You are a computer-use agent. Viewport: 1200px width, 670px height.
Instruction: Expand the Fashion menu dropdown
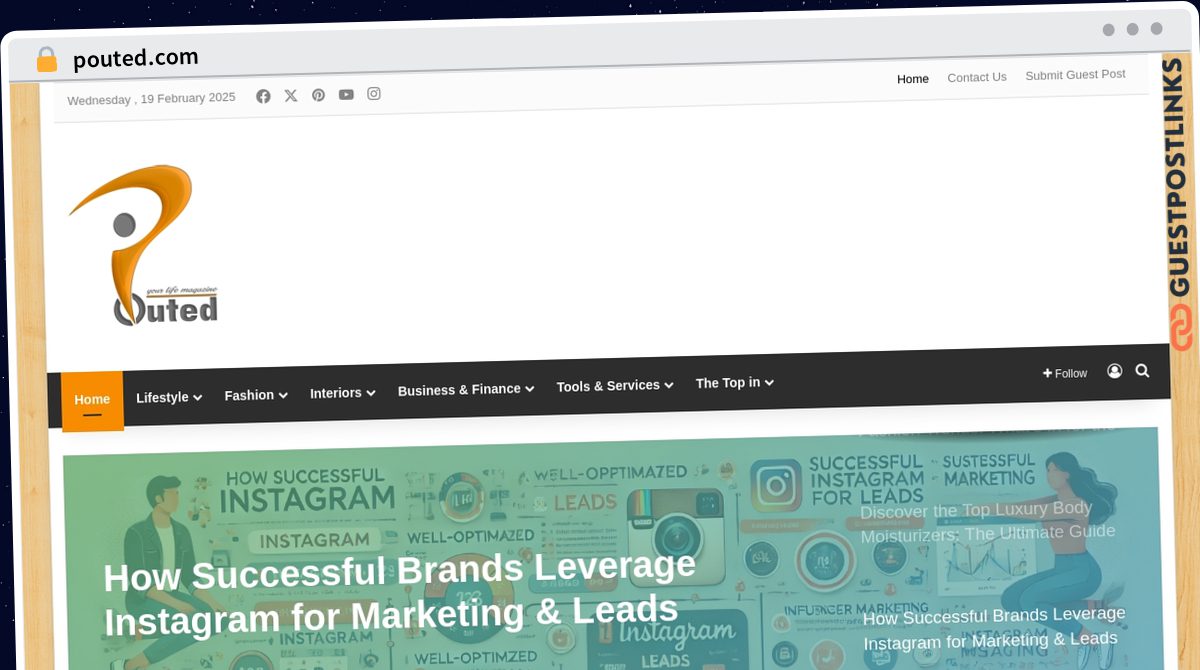coord(256,395)
